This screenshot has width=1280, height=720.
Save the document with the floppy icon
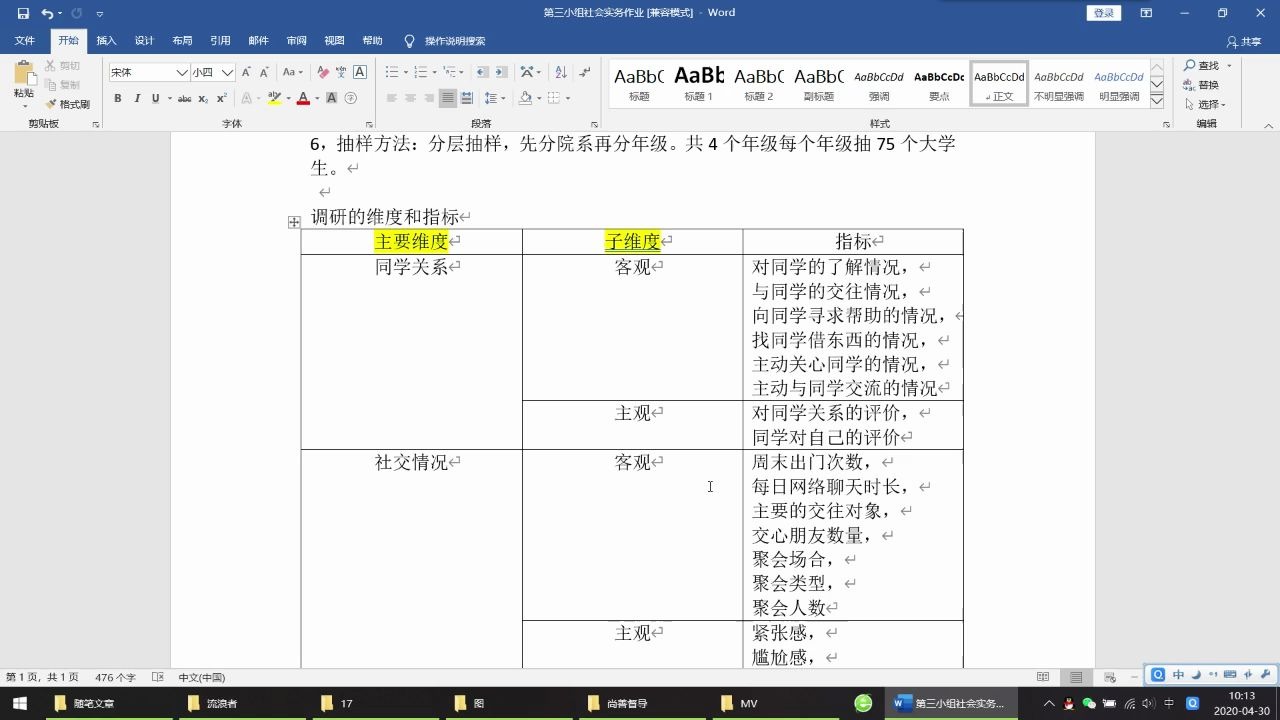[23, 13]
